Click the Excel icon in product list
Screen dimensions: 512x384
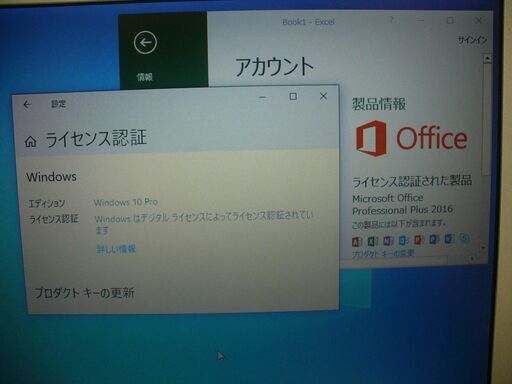pyautogui.click(x=372, y=241)
